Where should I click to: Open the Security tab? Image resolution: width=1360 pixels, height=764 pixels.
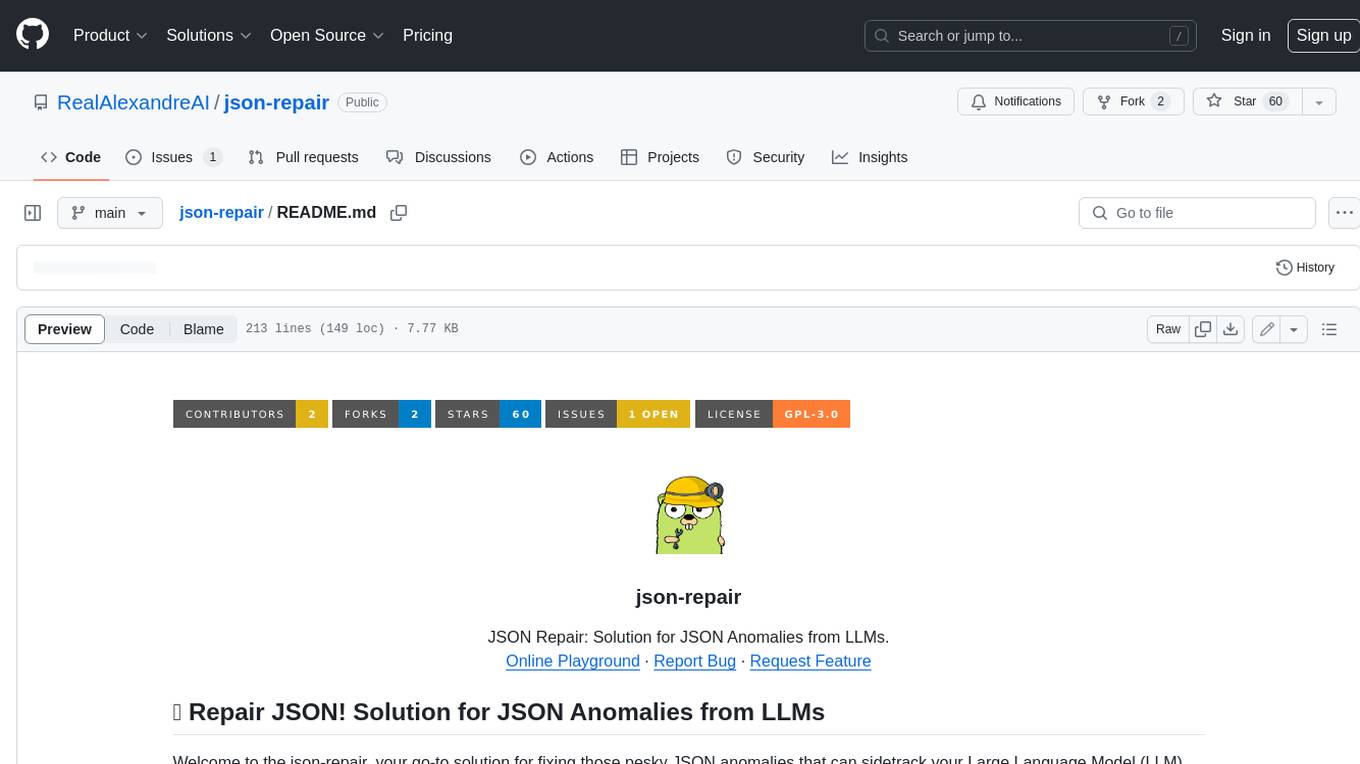[765, 157]
